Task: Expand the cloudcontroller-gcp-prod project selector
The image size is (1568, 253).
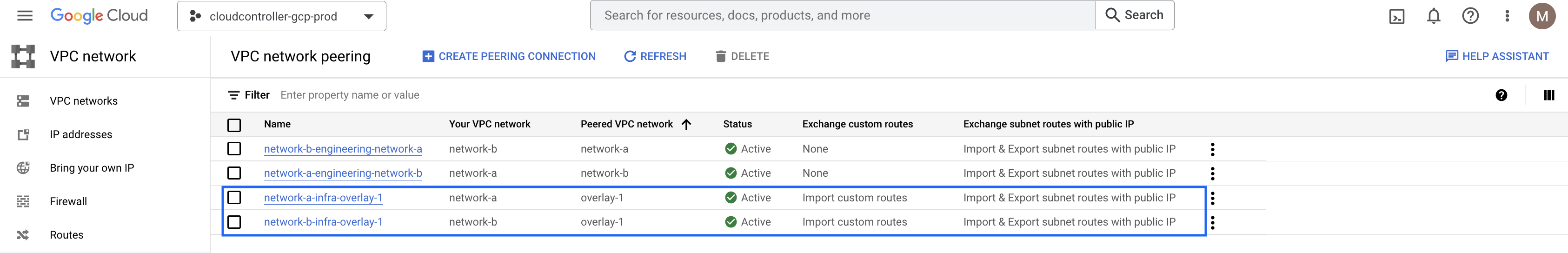Action: [x=281, y=16]
